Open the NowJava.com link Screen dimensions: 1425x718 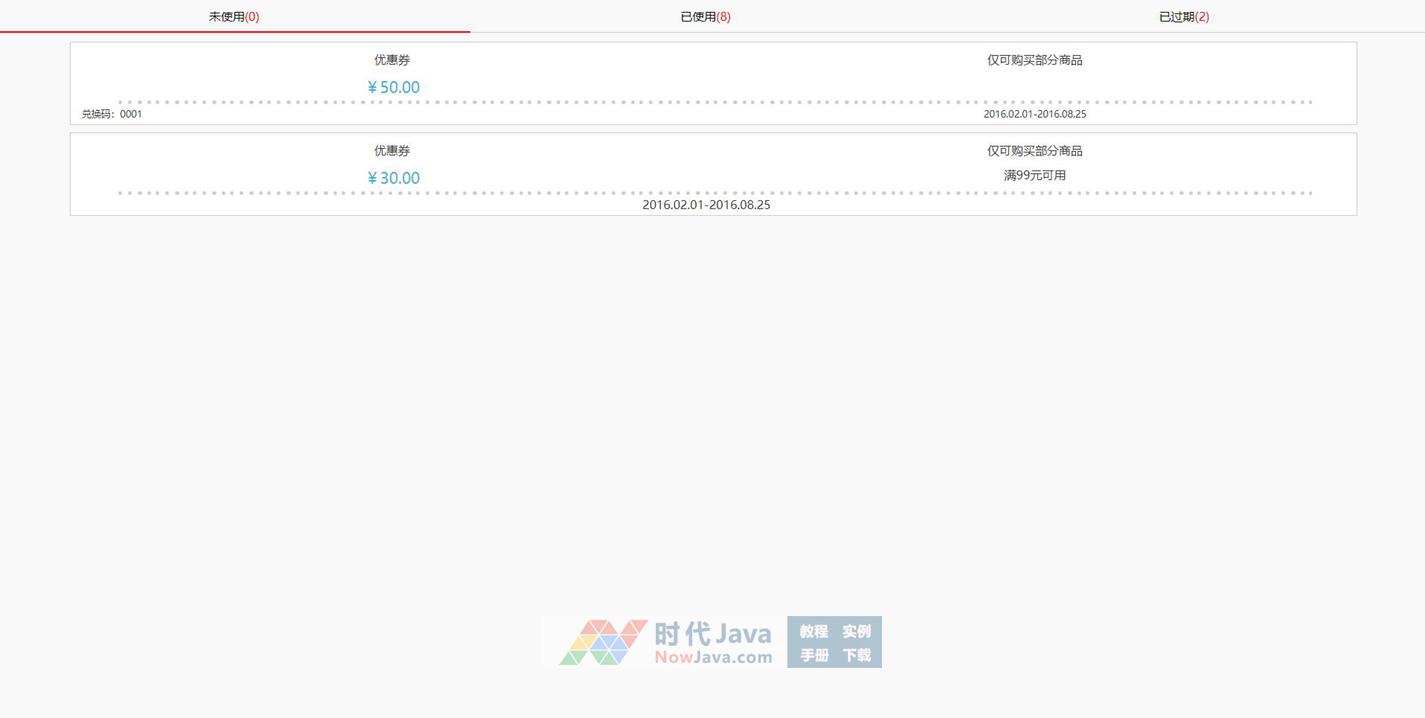(713, 658)
